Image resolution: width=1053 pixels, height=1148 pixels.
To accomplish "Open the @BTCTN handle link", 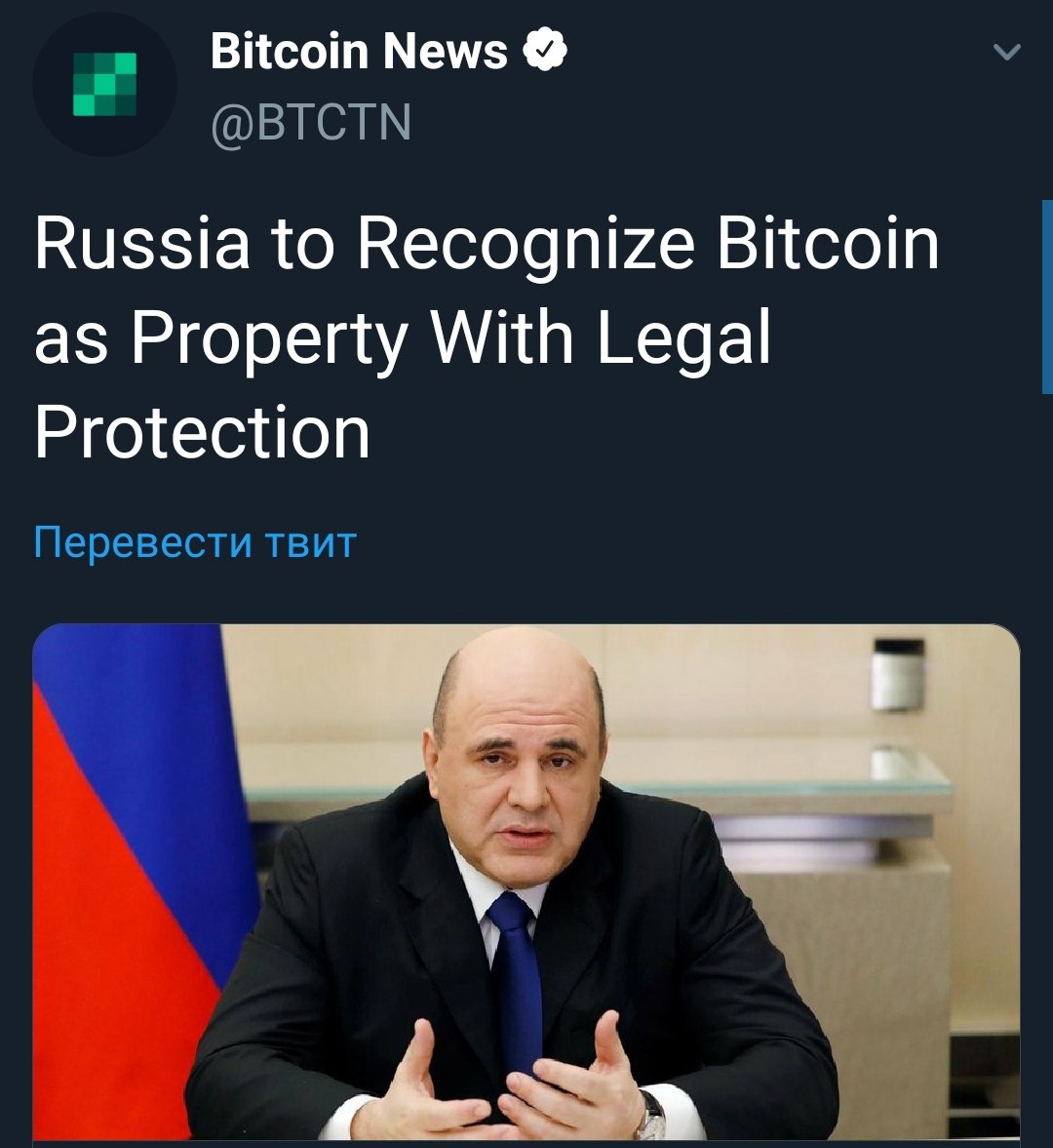I will (x=311, y=122).
